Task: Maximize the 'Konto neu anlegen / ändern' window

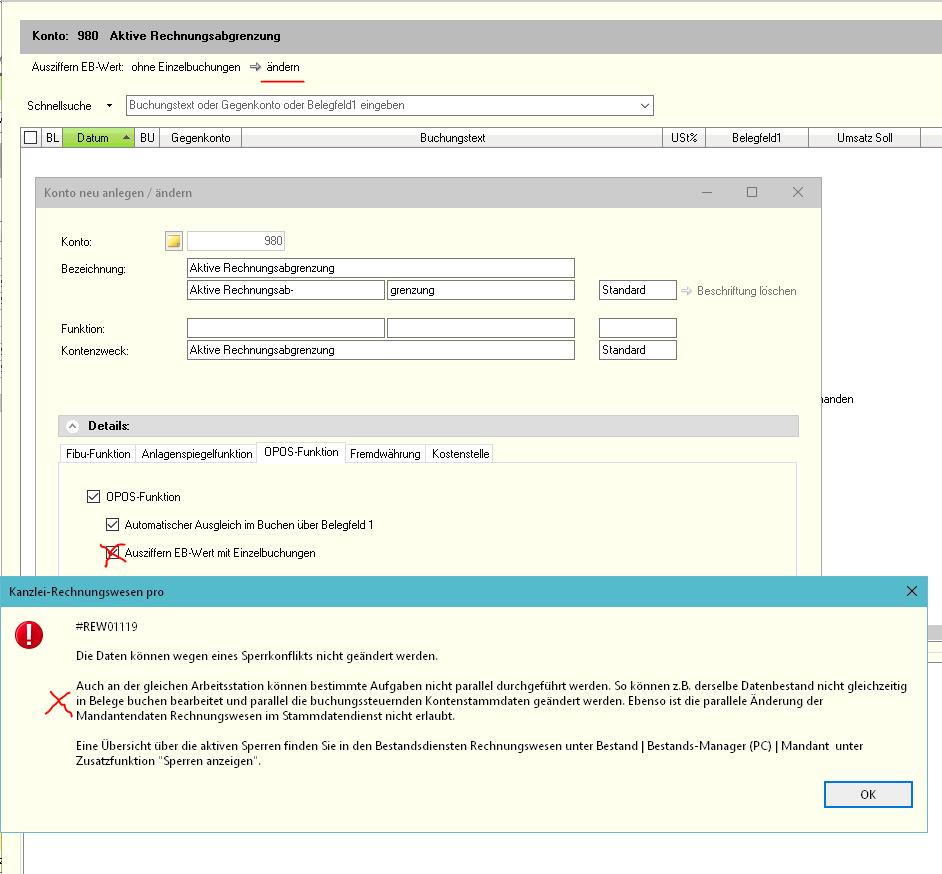Action: coord(752,192)
